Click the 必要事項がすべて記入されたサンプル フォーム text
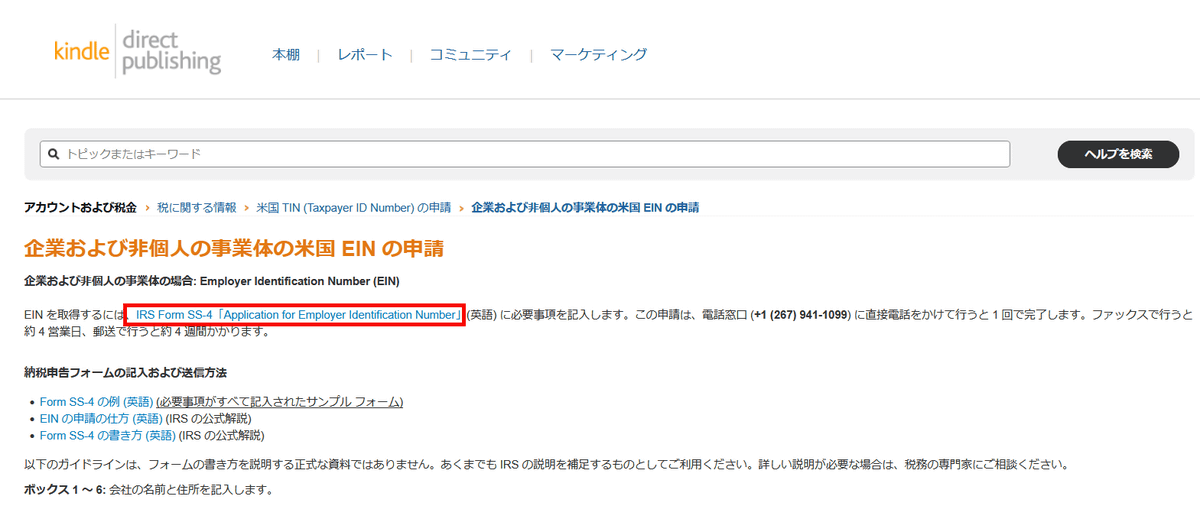Image resolution: width=1200 pixels, height=506 pixels. pos(280,402)
